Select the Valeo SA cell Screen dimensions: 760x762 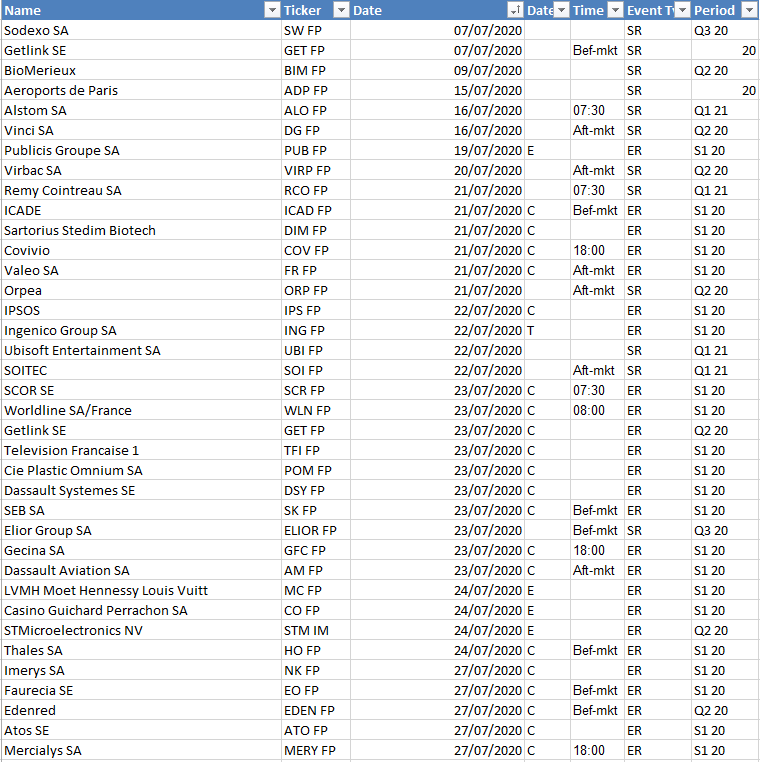[141, 270]
